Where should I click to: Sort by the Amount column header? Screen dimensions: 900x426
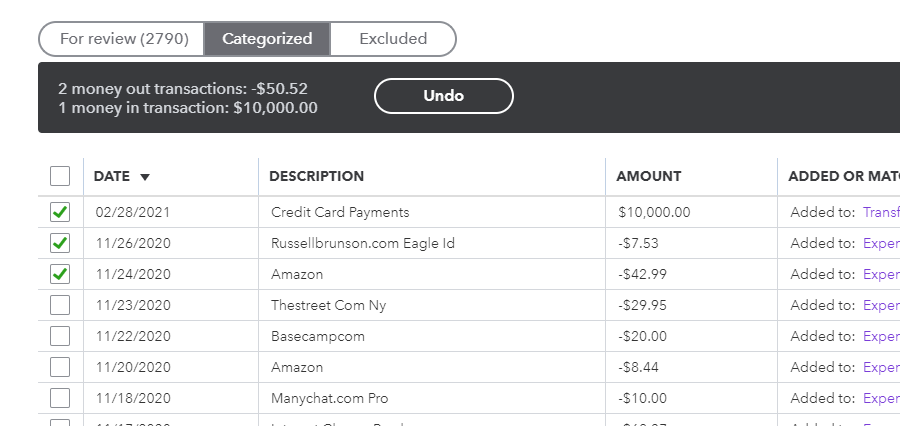[648, 177]
